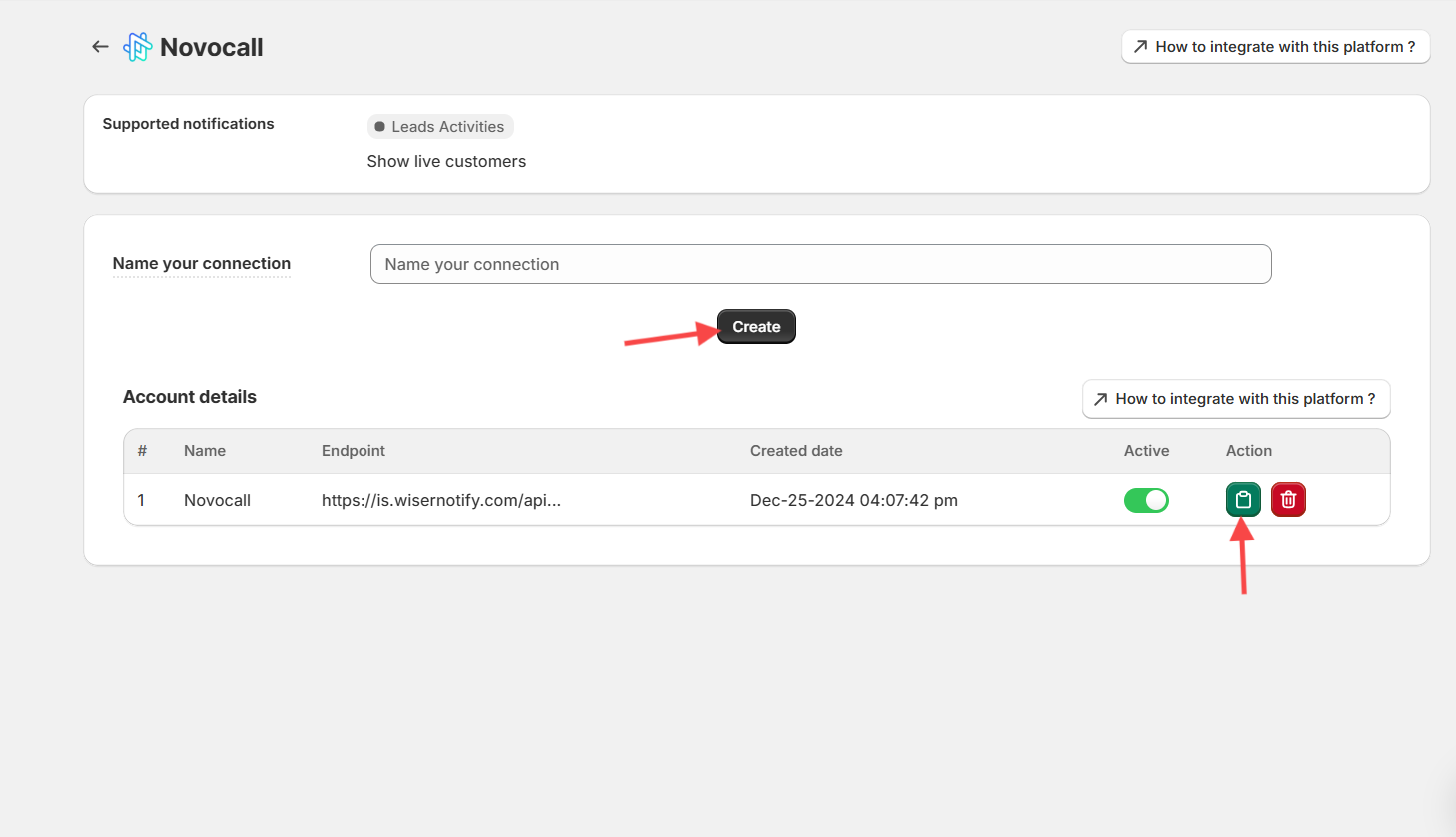The image size is (1456, 837).
Task: Copy the Novocall endpoint with the green clipboard icon
Action: click(x=1243, y=500)
